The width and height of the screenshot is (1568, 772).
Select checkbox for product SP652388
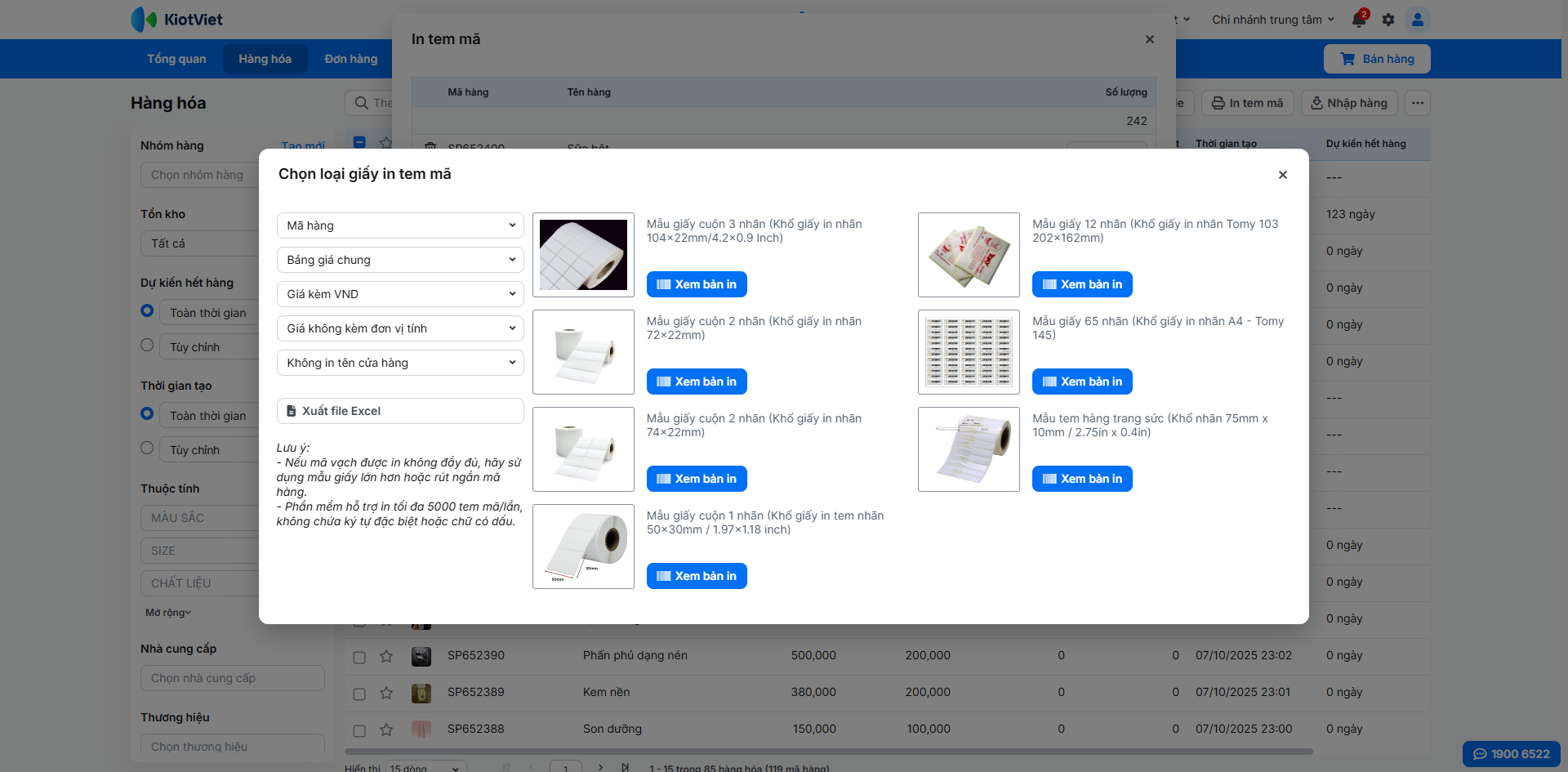pyautogui.click(x=359, y=730)
